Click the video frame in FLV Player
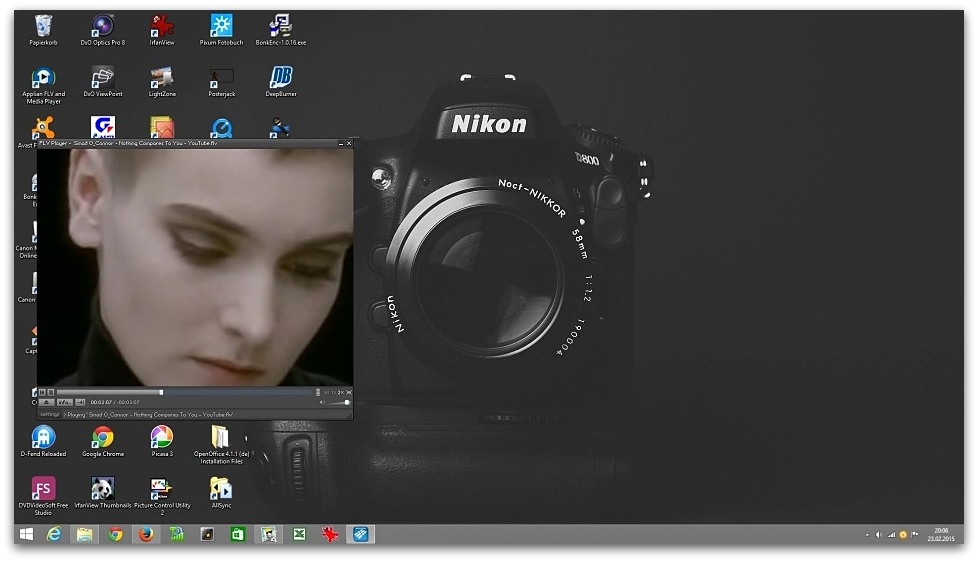Image resolution: width=978 pixels, height=562 pixels. tap(195, 267)
